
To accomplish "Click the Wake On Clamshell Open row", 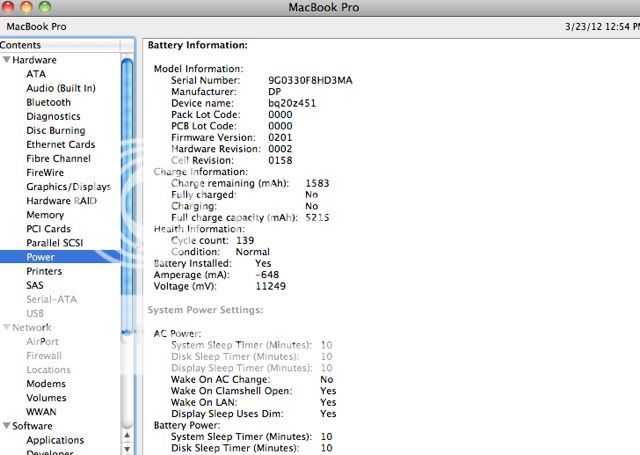I will pyautogui.click(x=253, y=391).
